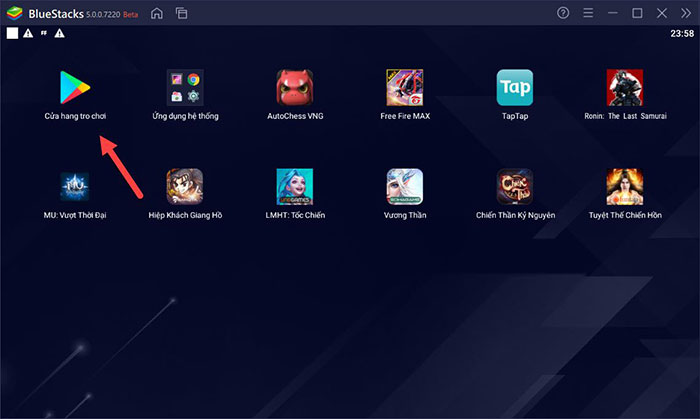Start Chiến Thần Kỷ Nguyên
The image size is (700, 419).
point(515,186)
